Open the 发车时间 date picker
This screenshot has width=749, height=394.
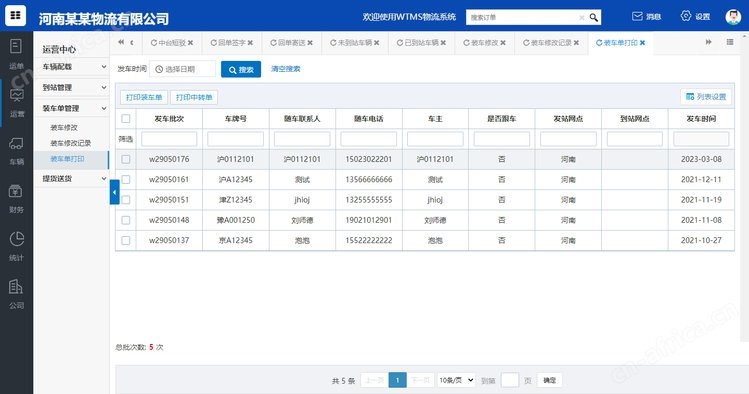click(182, 69)
